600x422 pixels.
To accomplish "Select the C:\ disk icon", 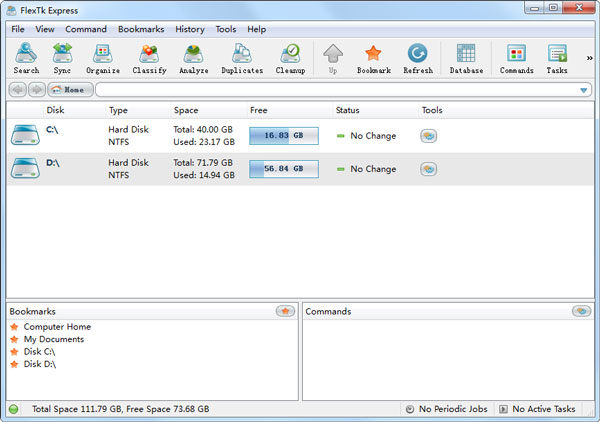I will click(25, 135).
